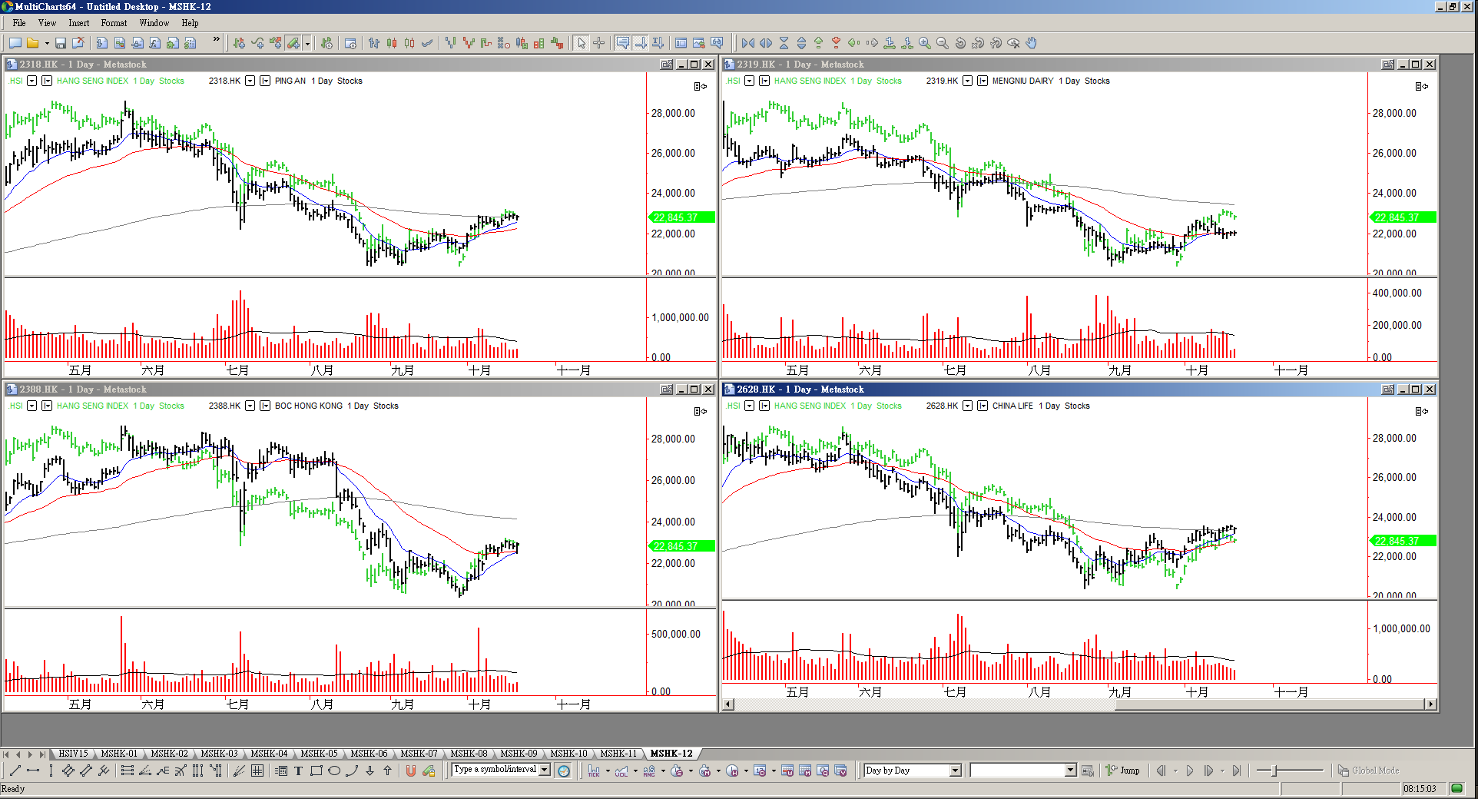Viewport: 1478px width, 812px height.
Task: Select the magnet snap drawing tool
Action: point(410,771)
